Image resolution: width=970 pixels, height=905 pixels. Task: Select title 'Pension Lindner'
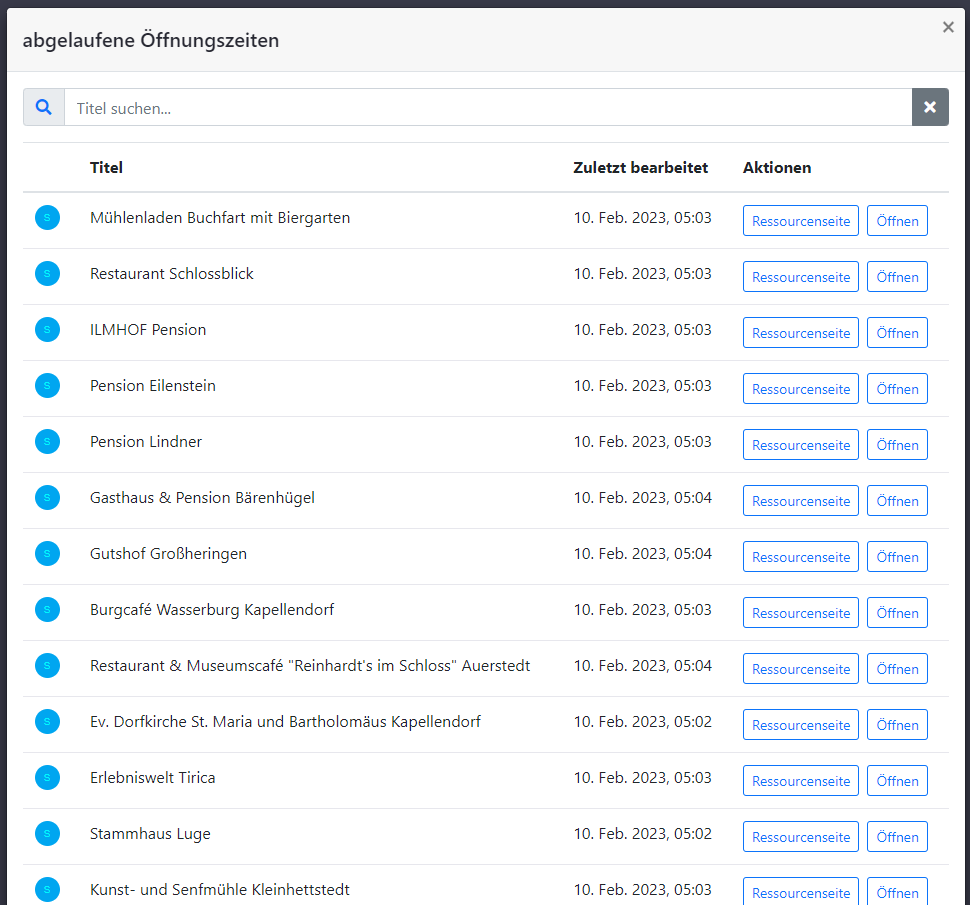tap(146, 442)
